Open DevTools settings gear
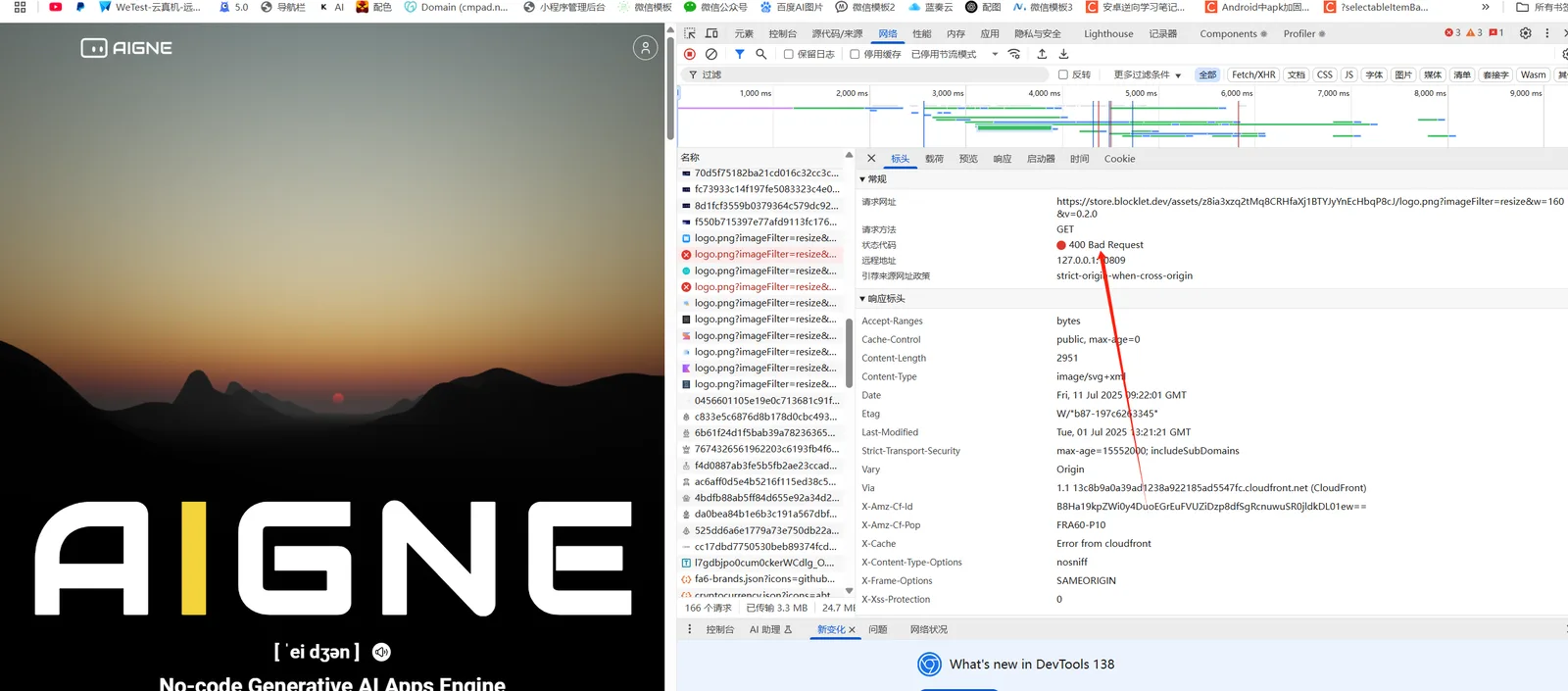 [1526, 33]
